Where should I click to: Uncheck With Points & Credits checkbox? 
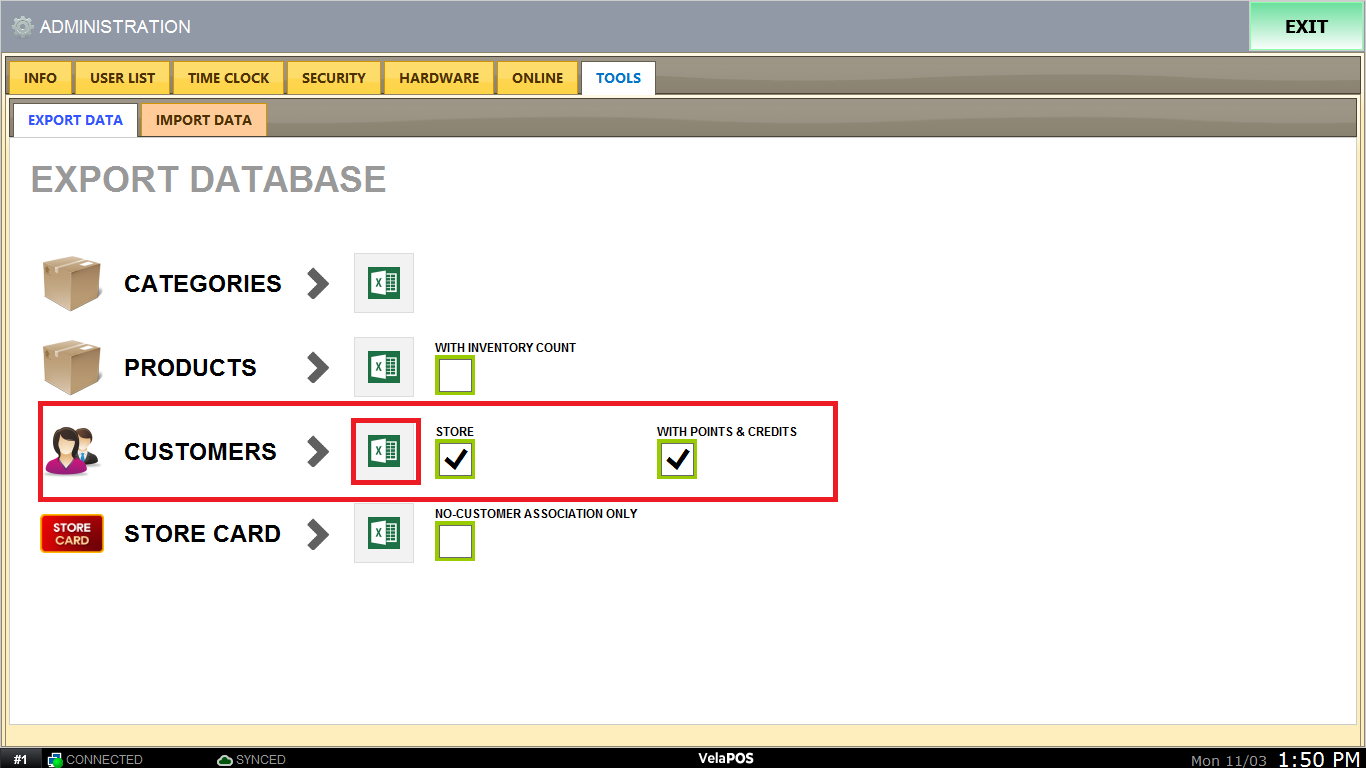pos(677,460)
